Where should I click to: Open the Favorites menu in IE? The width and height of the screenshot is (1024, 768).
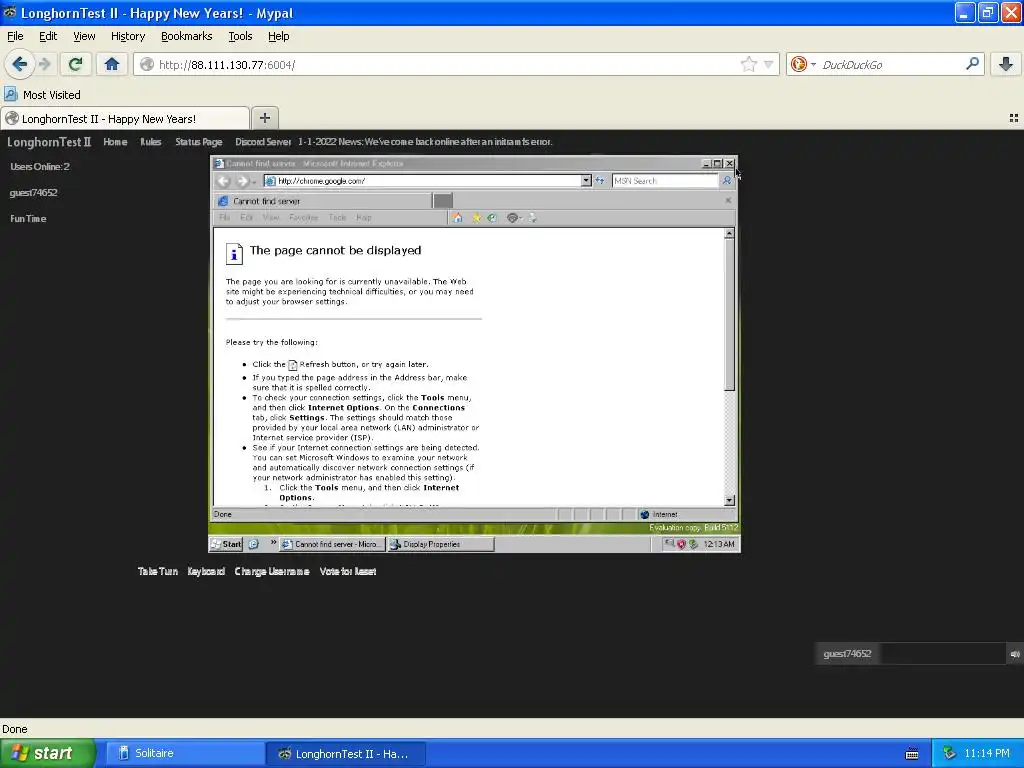point(303,217)
